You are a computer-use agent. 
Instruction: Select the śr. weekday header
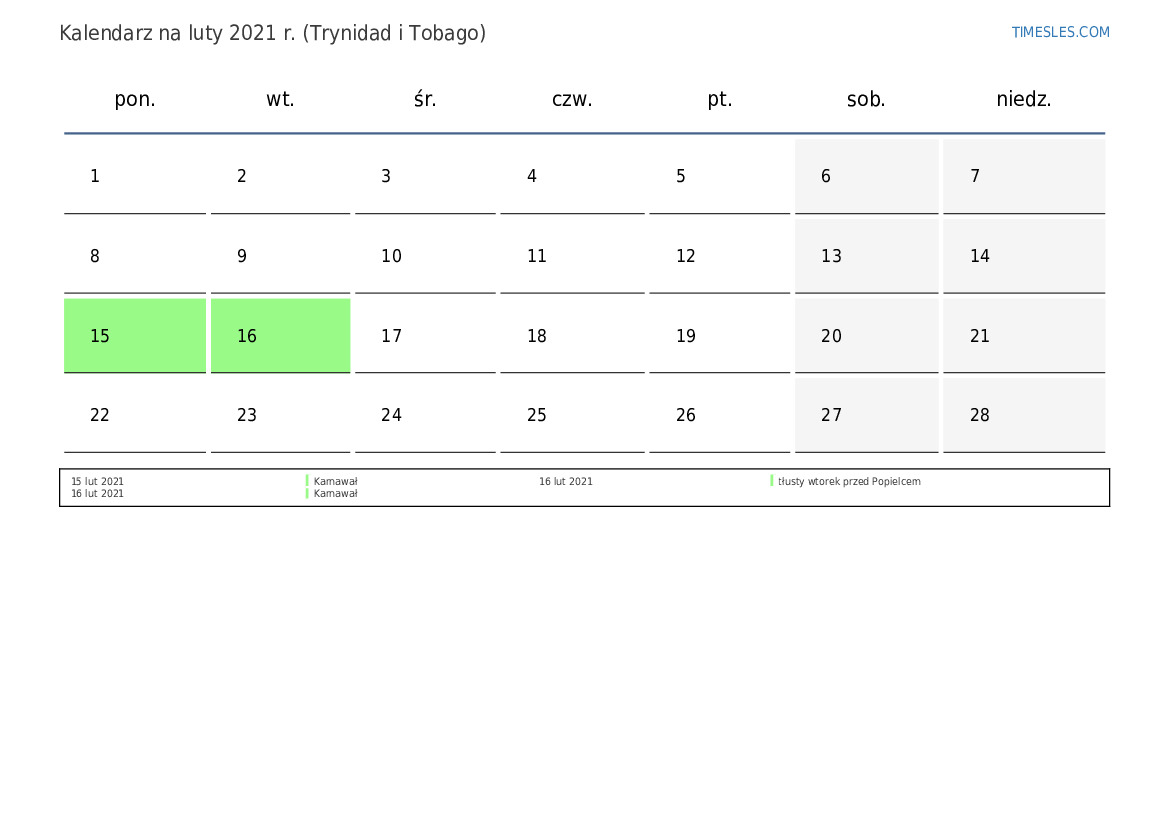[425, 99]
